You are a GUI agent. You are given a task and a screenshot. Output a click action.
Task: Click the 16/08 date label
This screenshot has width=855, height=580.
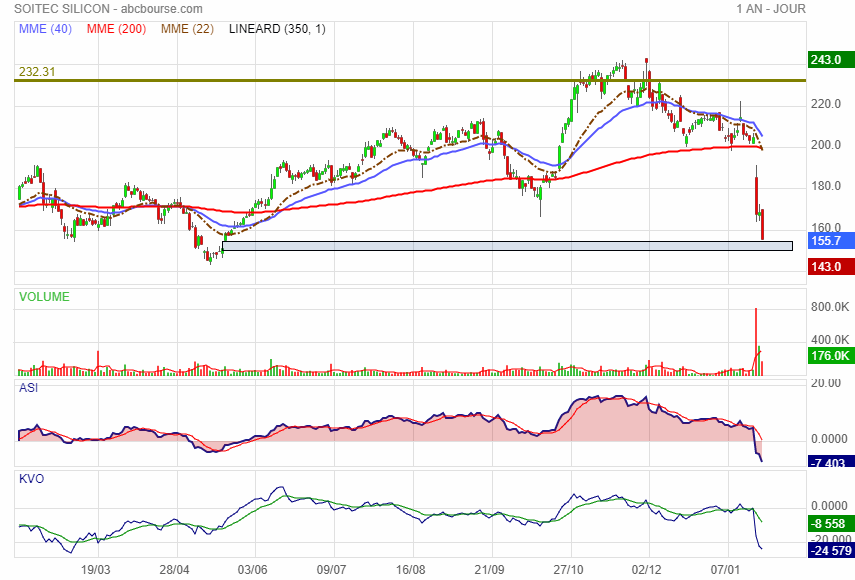[410, 570]
